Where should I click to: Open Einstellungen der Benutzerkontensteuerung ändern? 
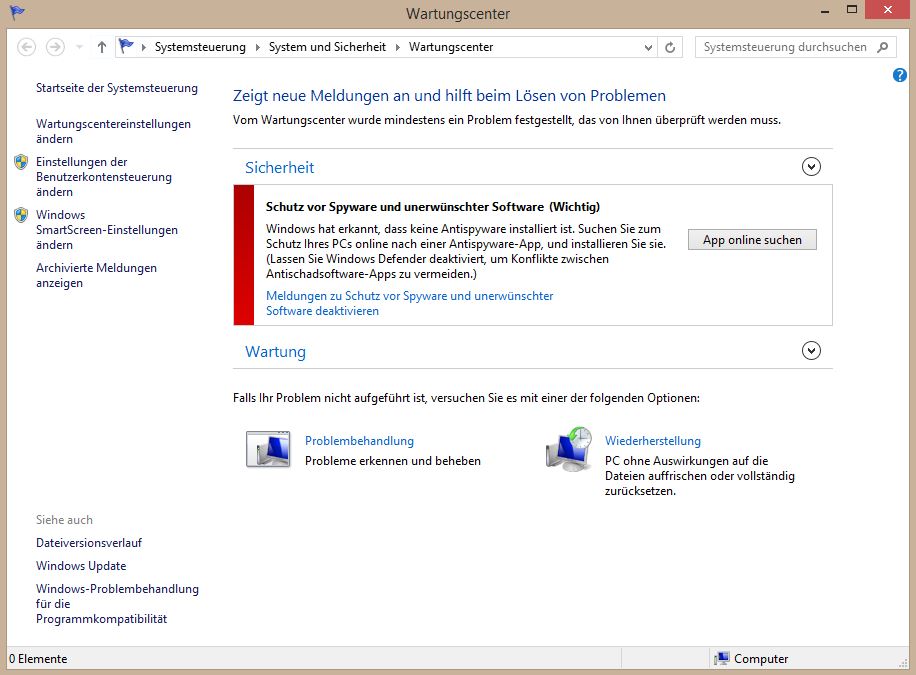[104, 176]
